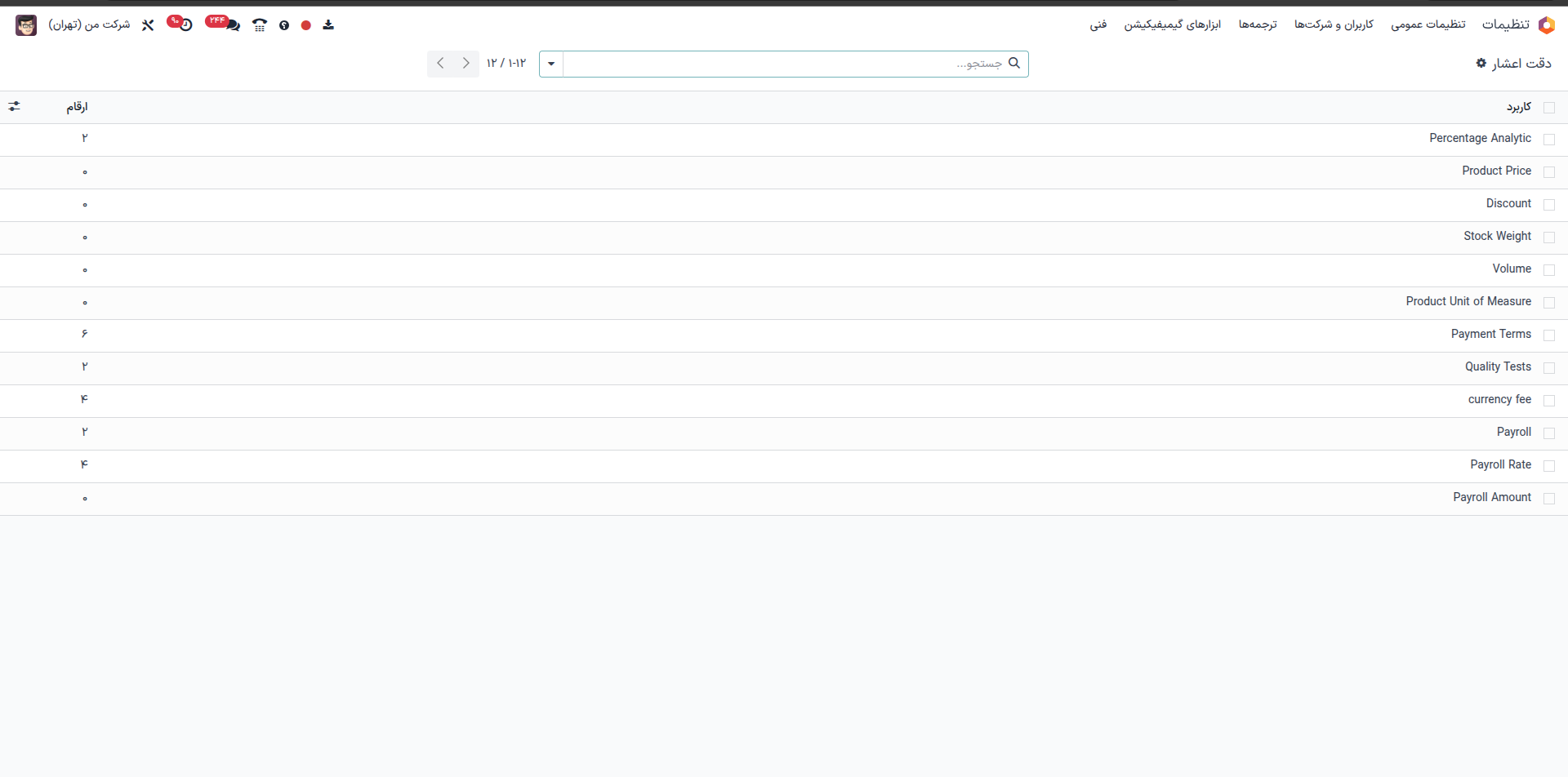Open the company switcher شرکت من (تهران)
The width and height of the screenshot is (1568, 777).
point(89,25)
